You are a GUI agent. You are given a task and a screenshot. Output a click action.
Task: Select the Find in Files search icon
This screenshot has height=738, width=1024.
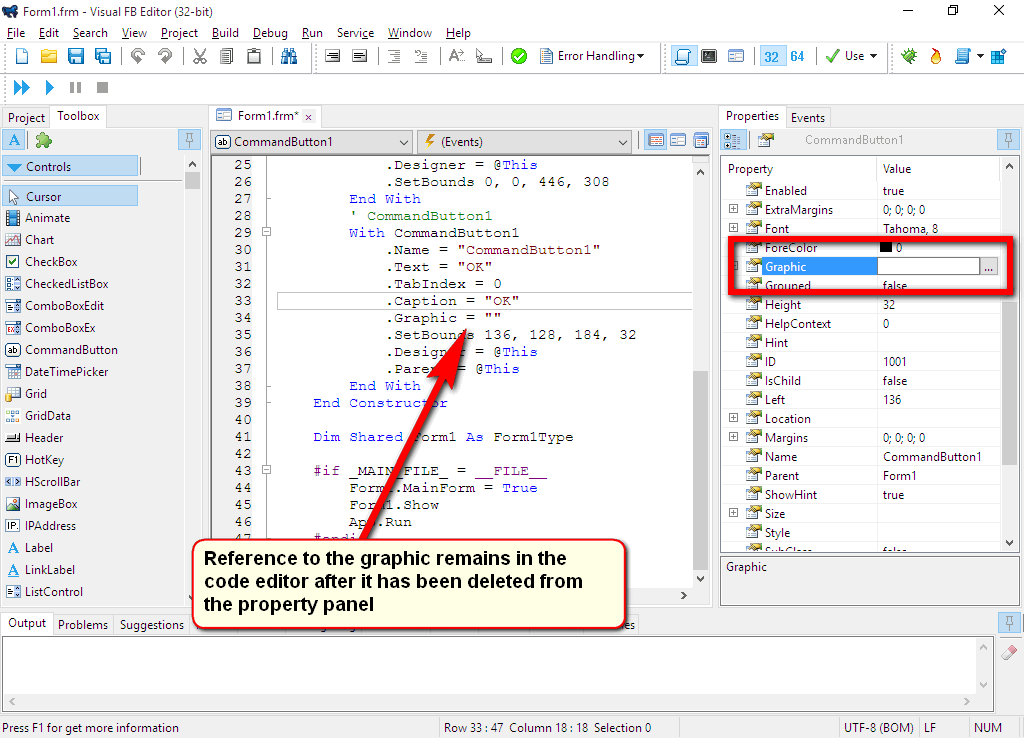(289, 56)
